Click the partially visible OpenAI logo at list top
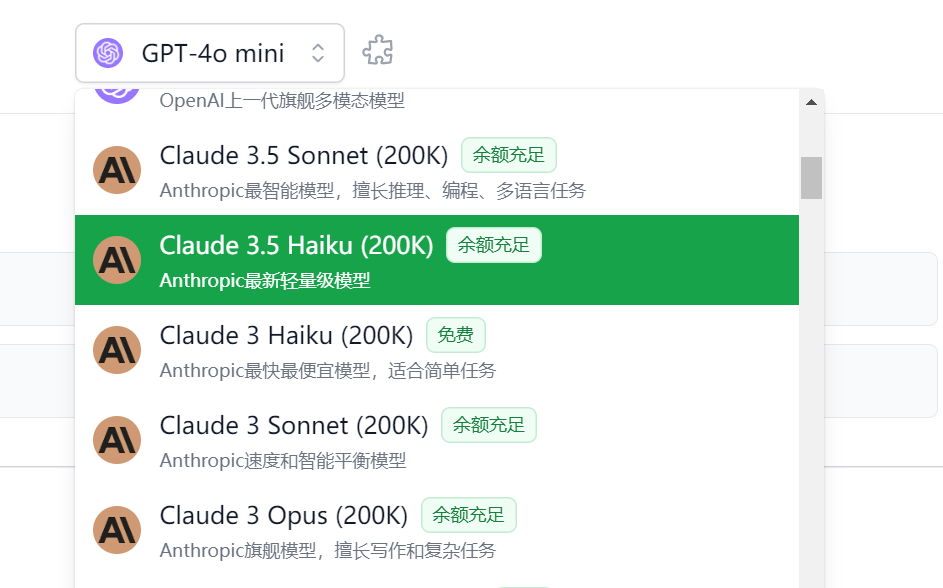 [117, 96]
